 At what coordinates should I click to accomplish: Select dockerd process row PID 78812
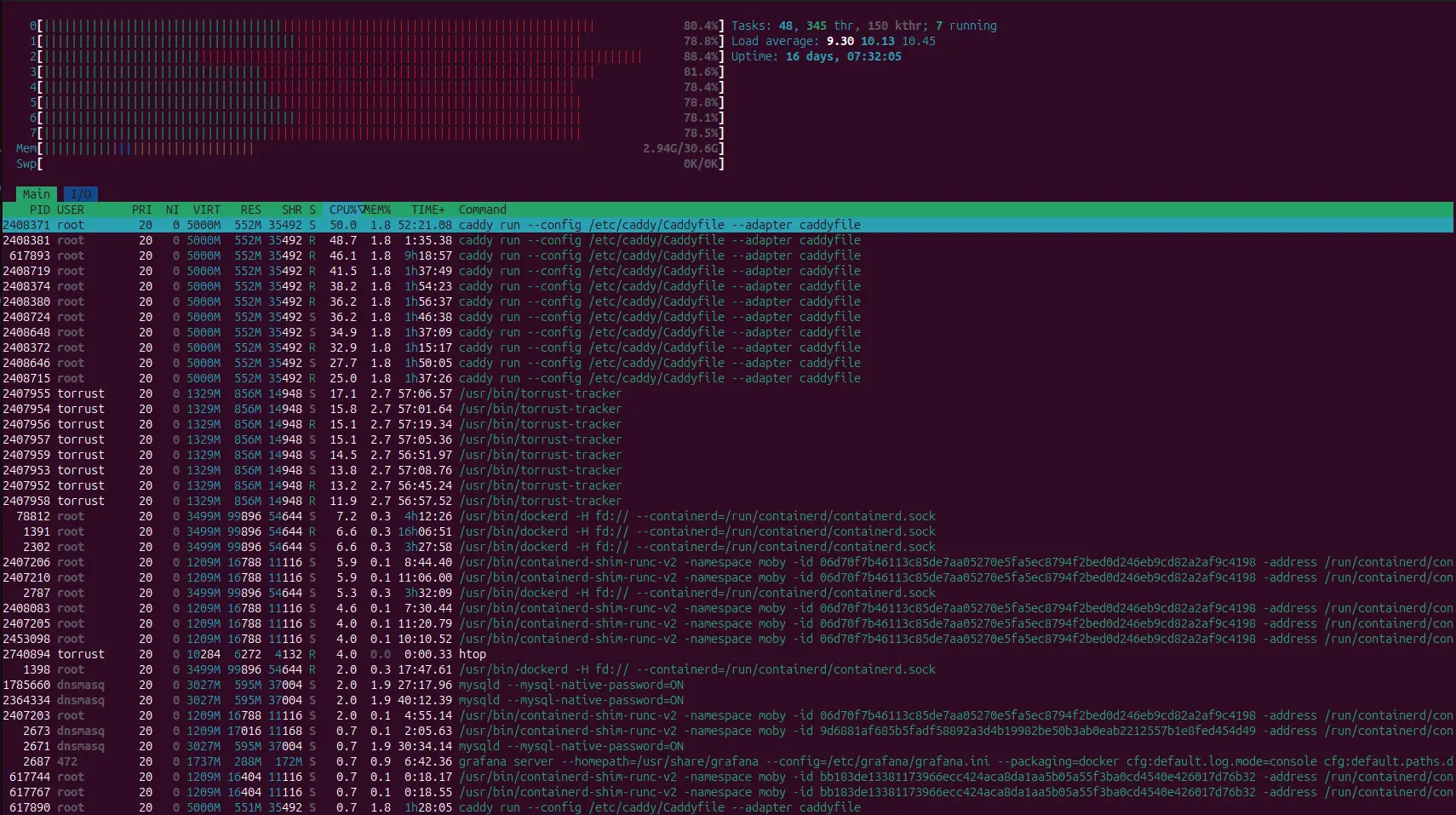tap(728, 516)
